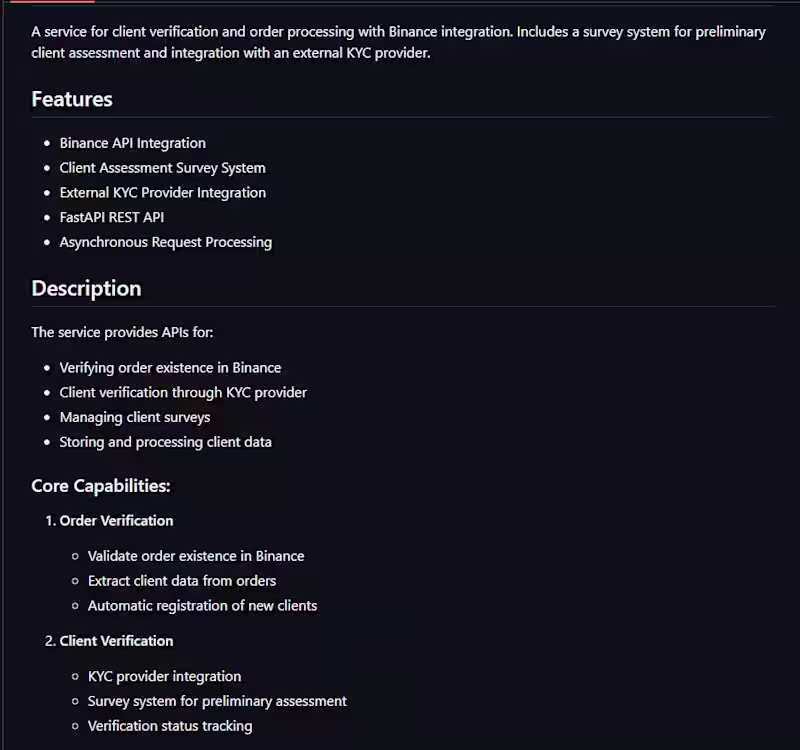Click 'The service provides APIs for:' text
Screen dimensions: 800x750
(x=122, y=332)
